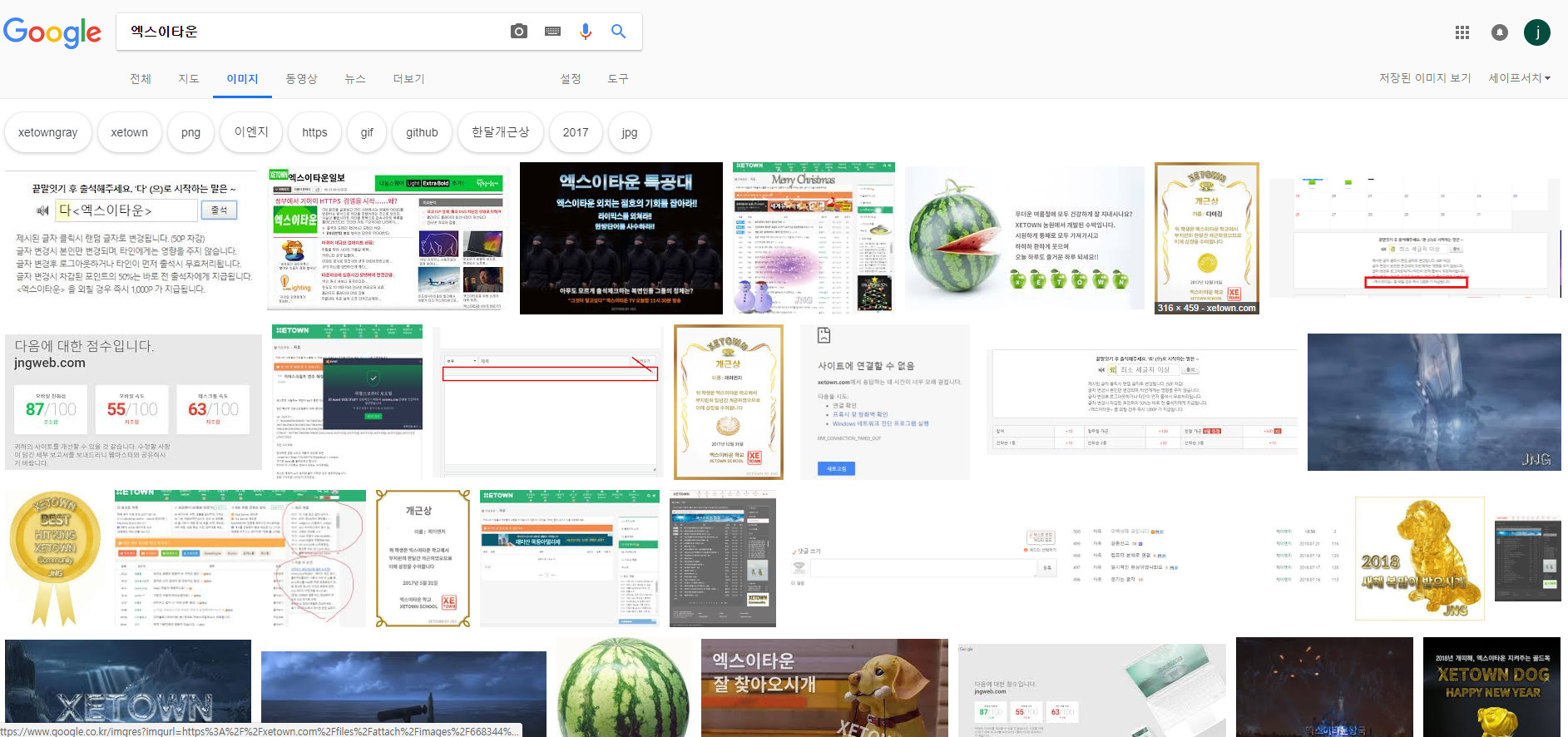Filter by the xetowngray chip
This screenshot has height=737, width=1568.
[x=47, y=132]
